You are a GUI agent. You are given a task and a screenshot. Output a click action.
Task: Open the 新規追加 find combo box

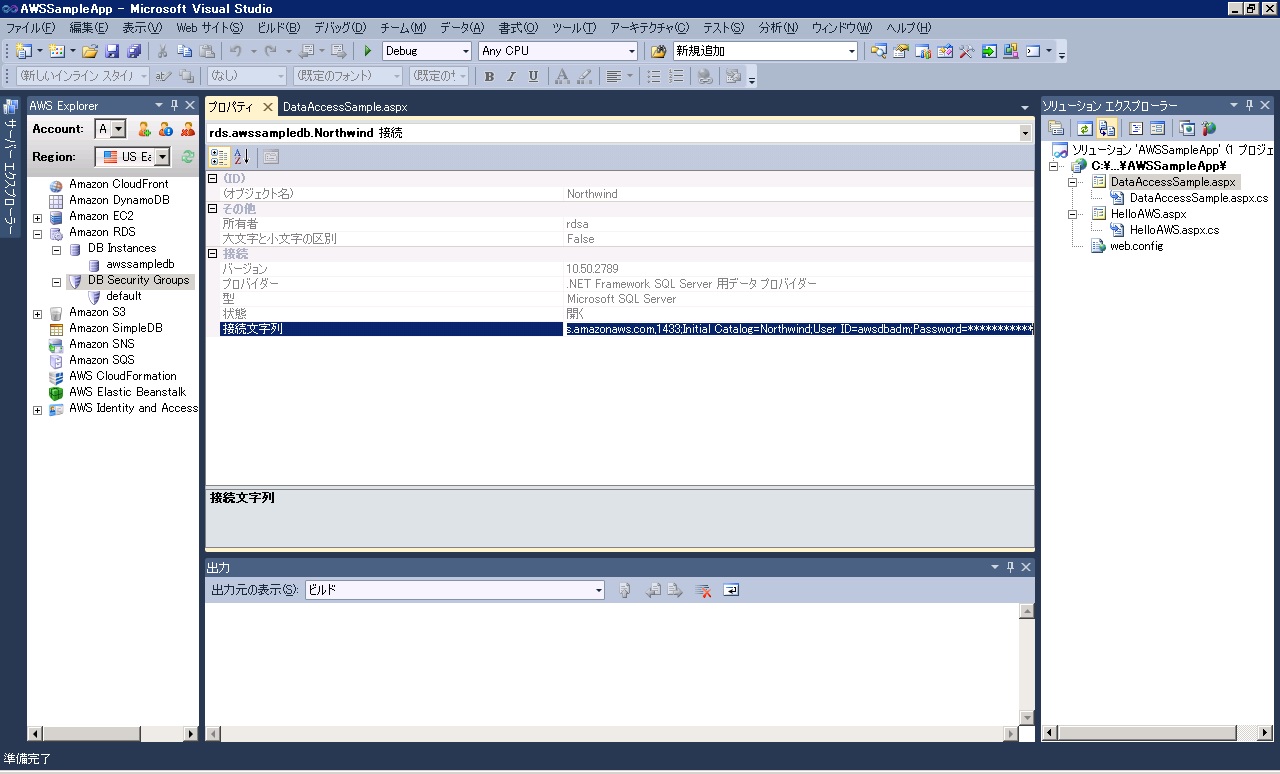tap(766, 51)
